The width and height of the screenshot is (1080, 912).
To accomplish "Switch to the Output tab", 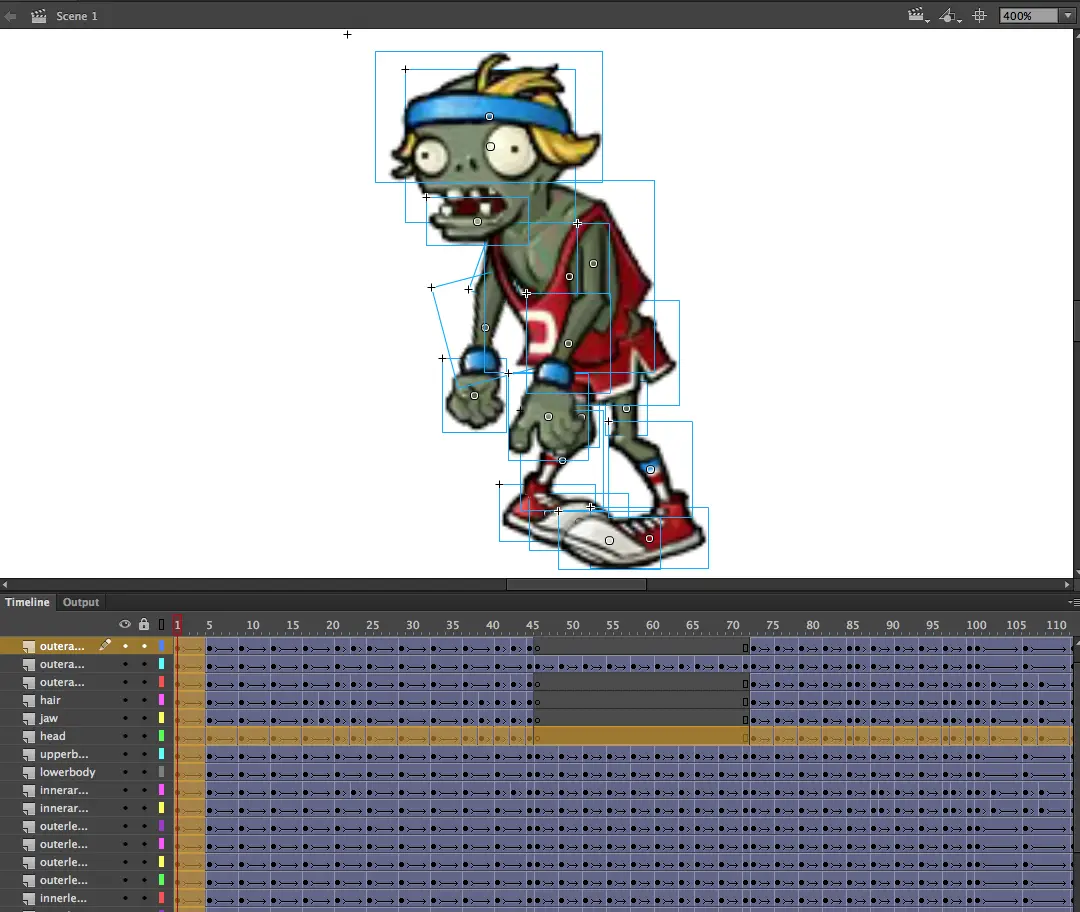I will (81, 602).
